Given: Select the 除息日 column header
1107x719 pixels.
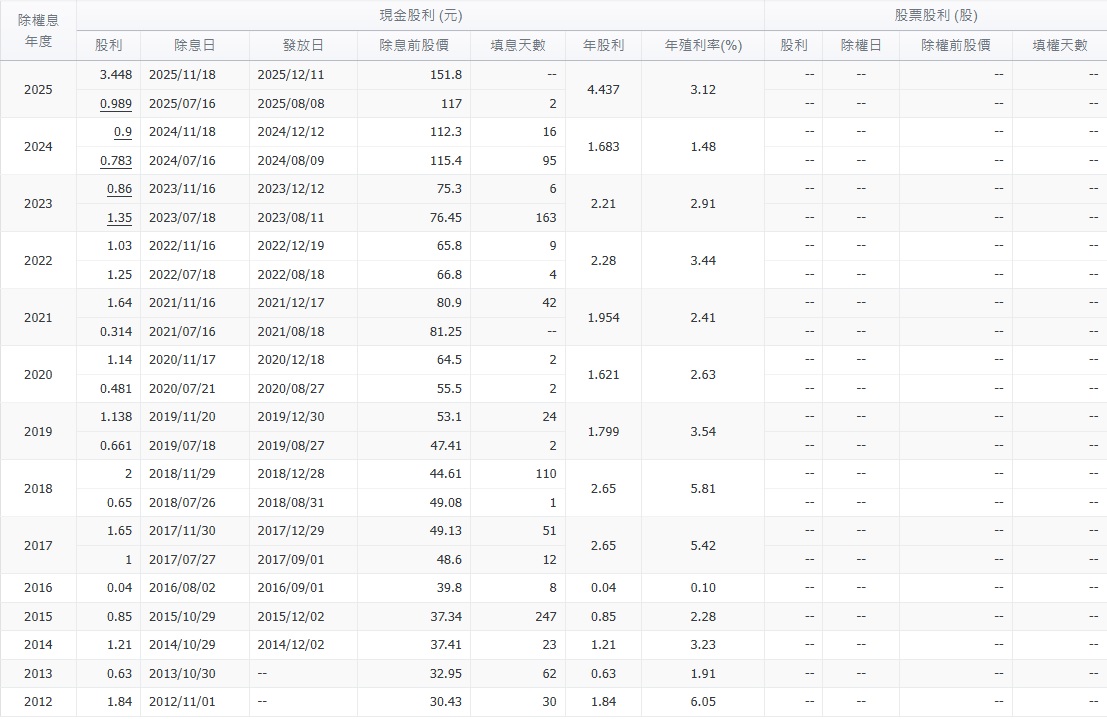Looking at the screenshot, I should point(194,45).
